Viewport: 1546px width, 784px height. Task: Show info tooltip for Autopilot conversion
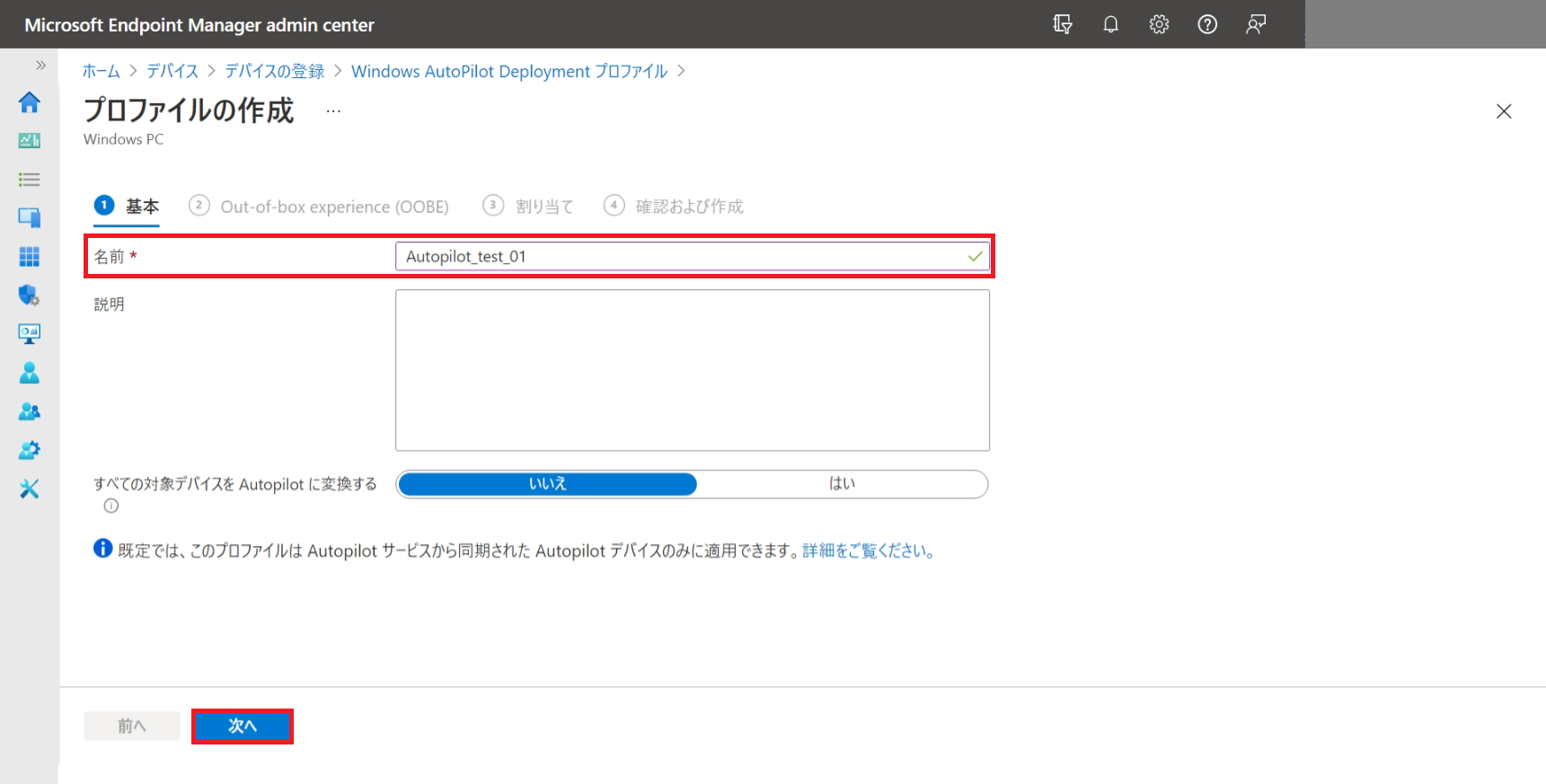coord(111,506)
